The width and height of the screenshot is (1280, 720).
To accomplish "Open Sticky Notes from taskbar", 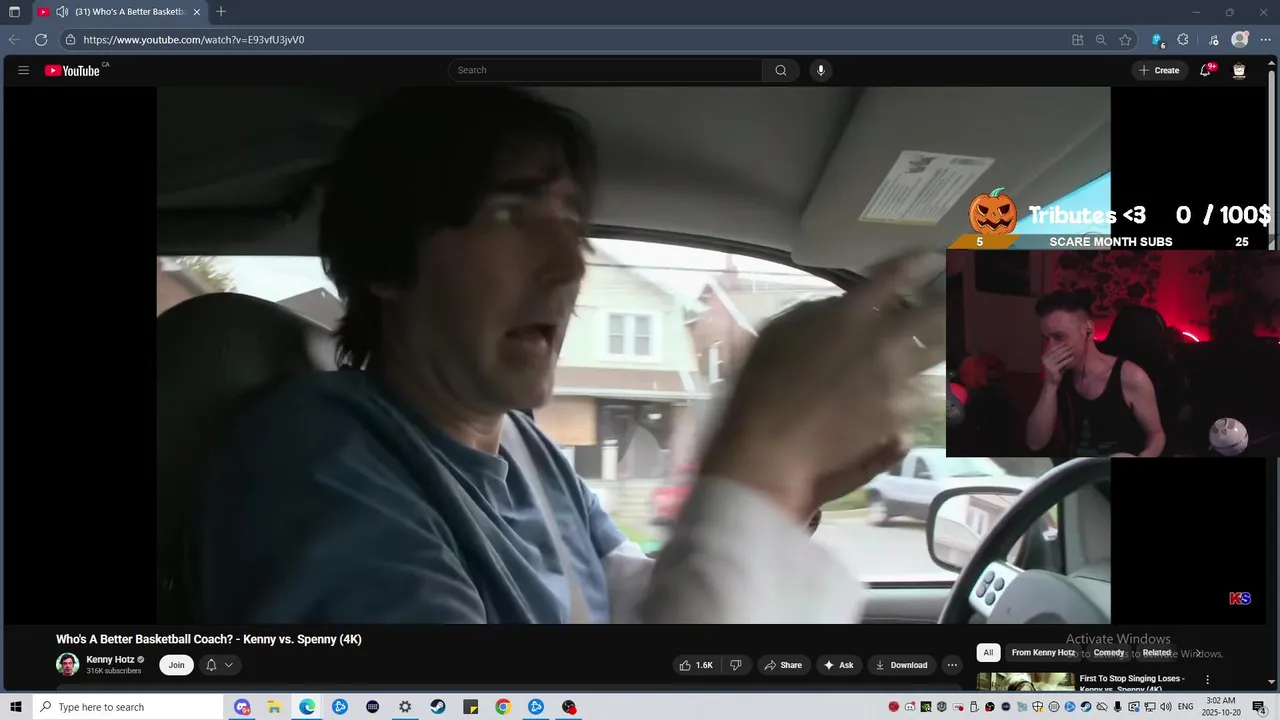I will (x=470, y=707).
